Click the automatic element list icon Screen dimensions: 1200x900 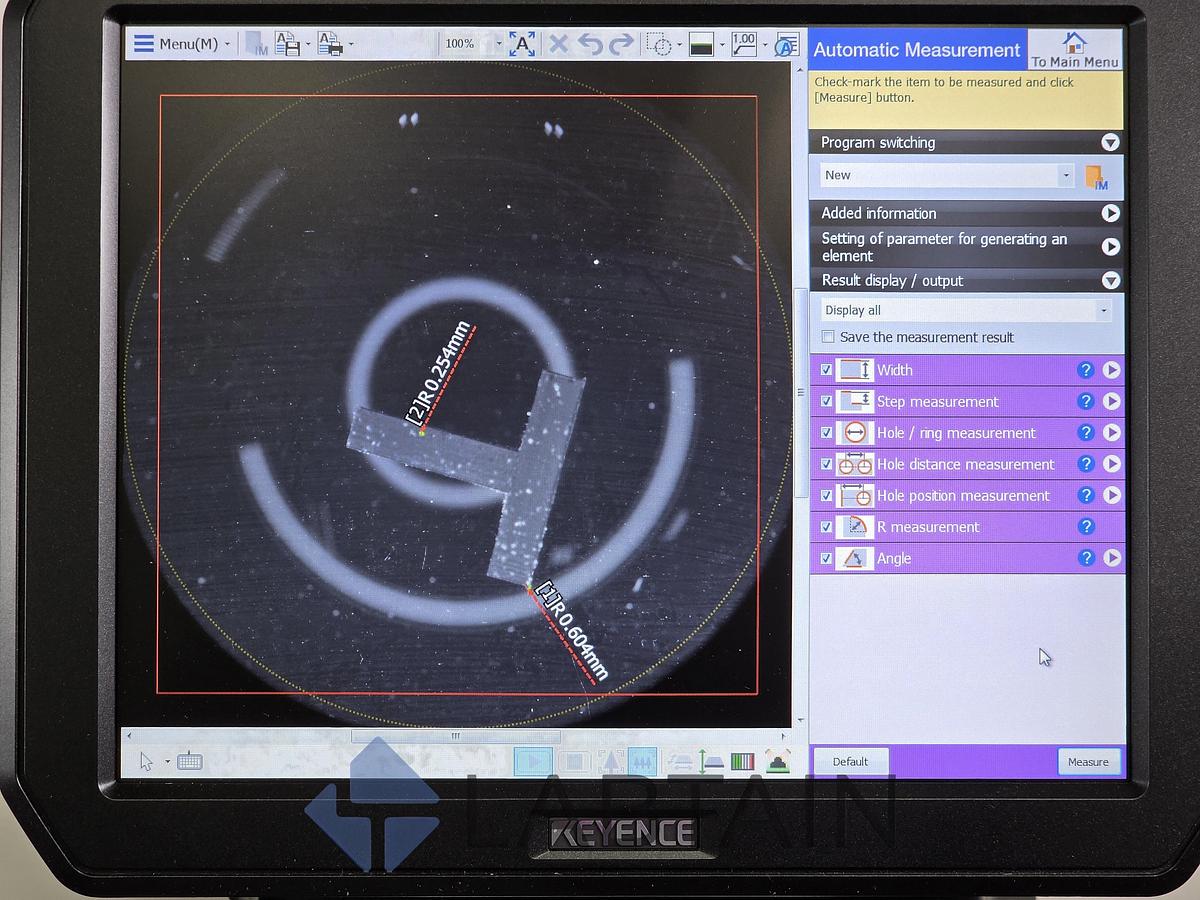787,45
